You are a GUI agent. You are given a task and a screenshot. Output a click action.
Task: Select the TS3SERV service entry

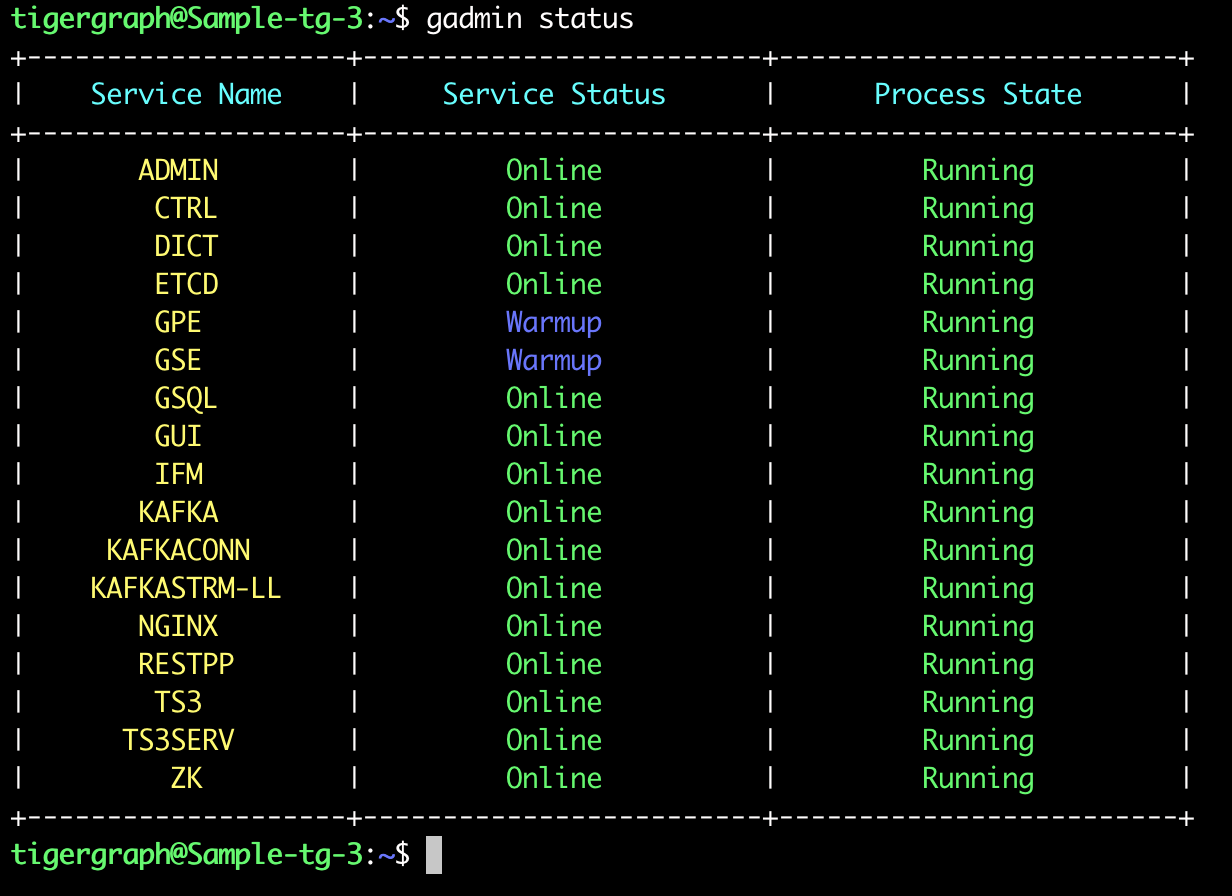point(179,740)
